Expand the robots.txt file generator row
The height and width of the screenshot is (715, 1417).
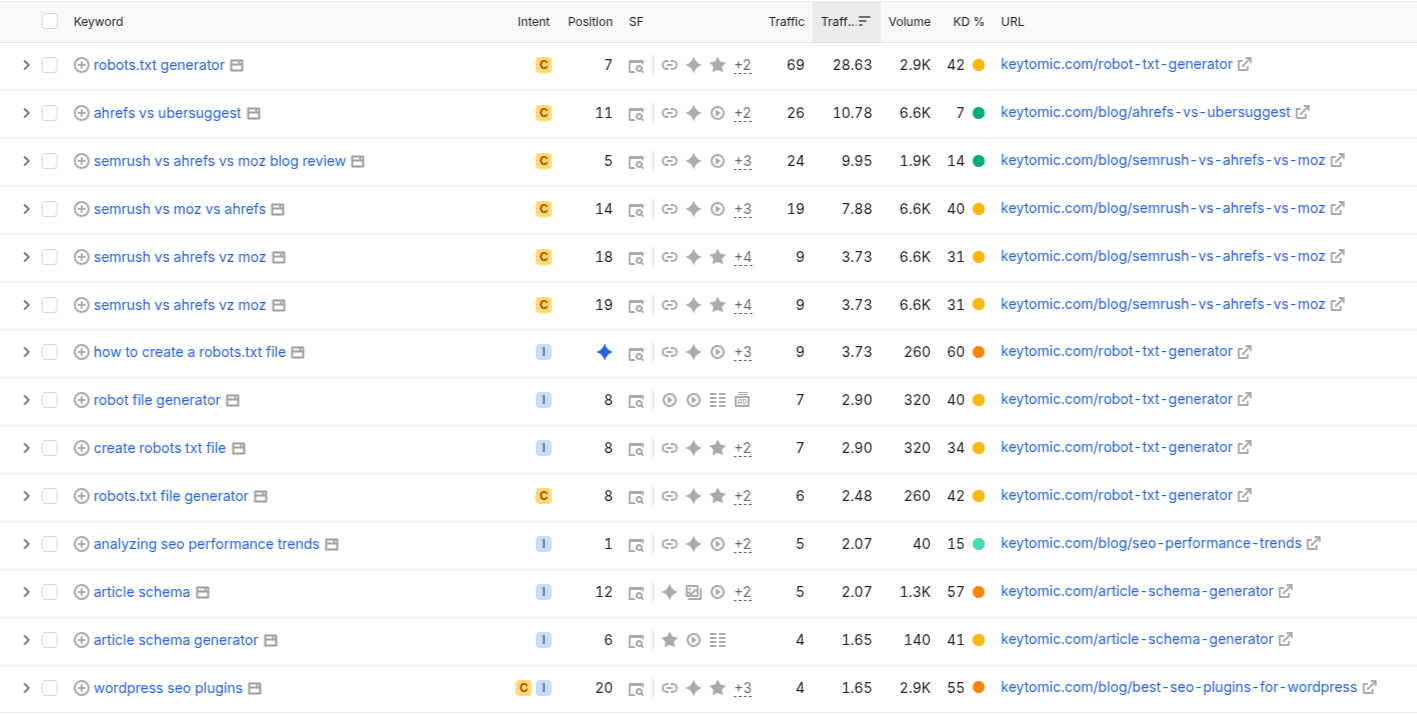(27, 496)
